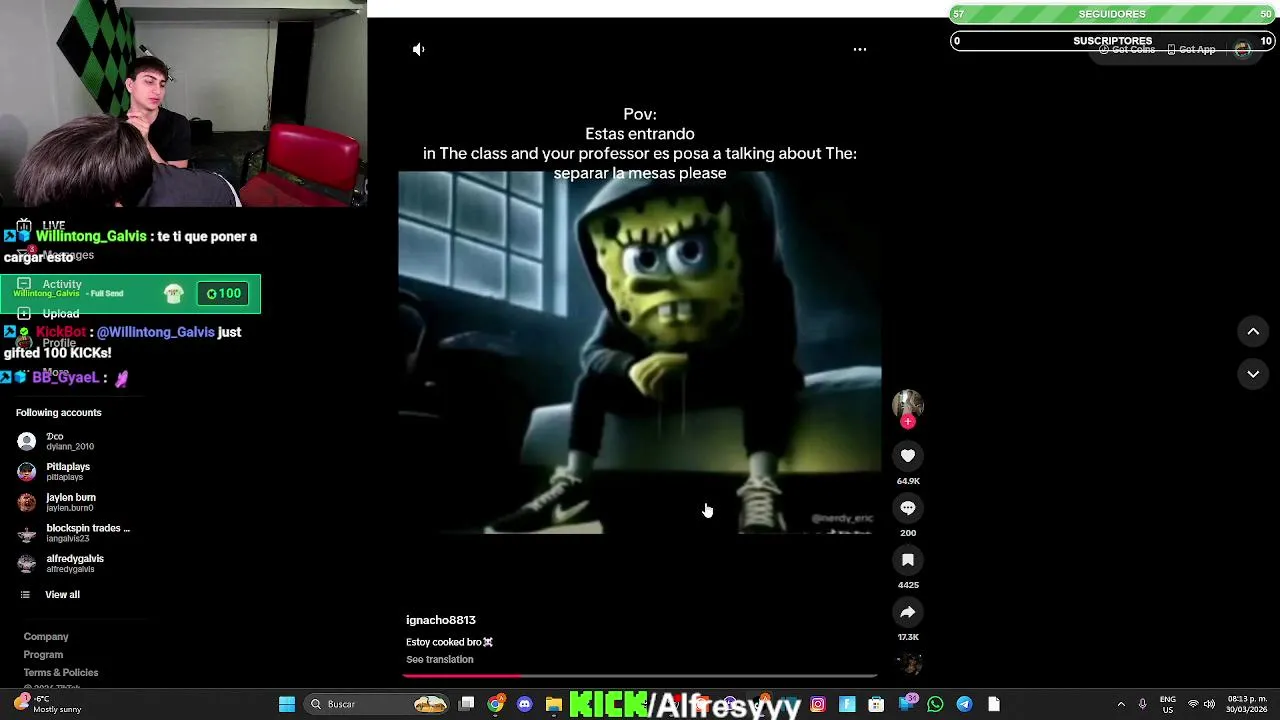The width and height of the screenshot is (1280, 720).
Task: Share the video using the arrow icon
Action: coord(908,612)
